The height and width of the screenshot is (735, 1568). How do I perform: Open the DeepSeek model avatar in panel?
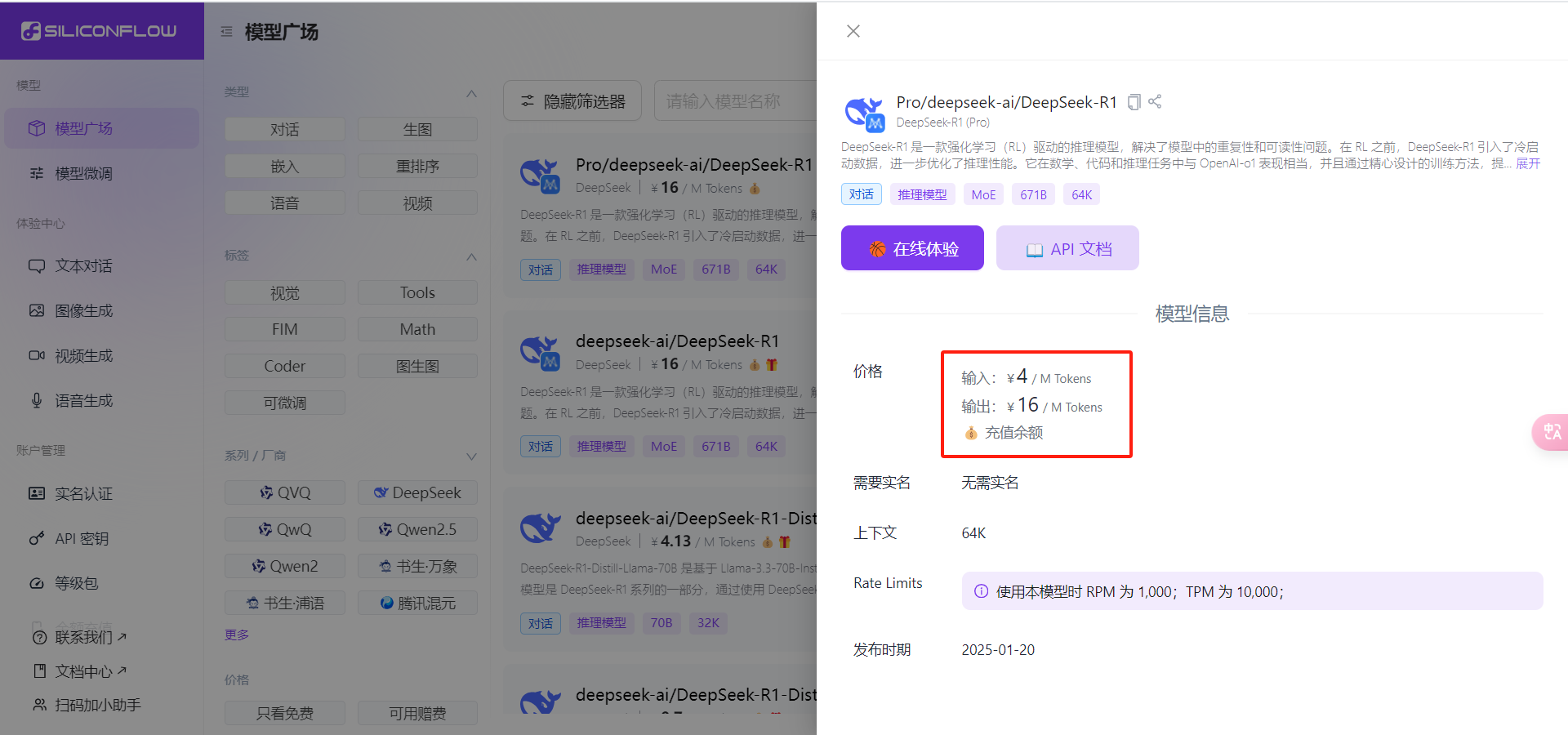click(864, 113)
